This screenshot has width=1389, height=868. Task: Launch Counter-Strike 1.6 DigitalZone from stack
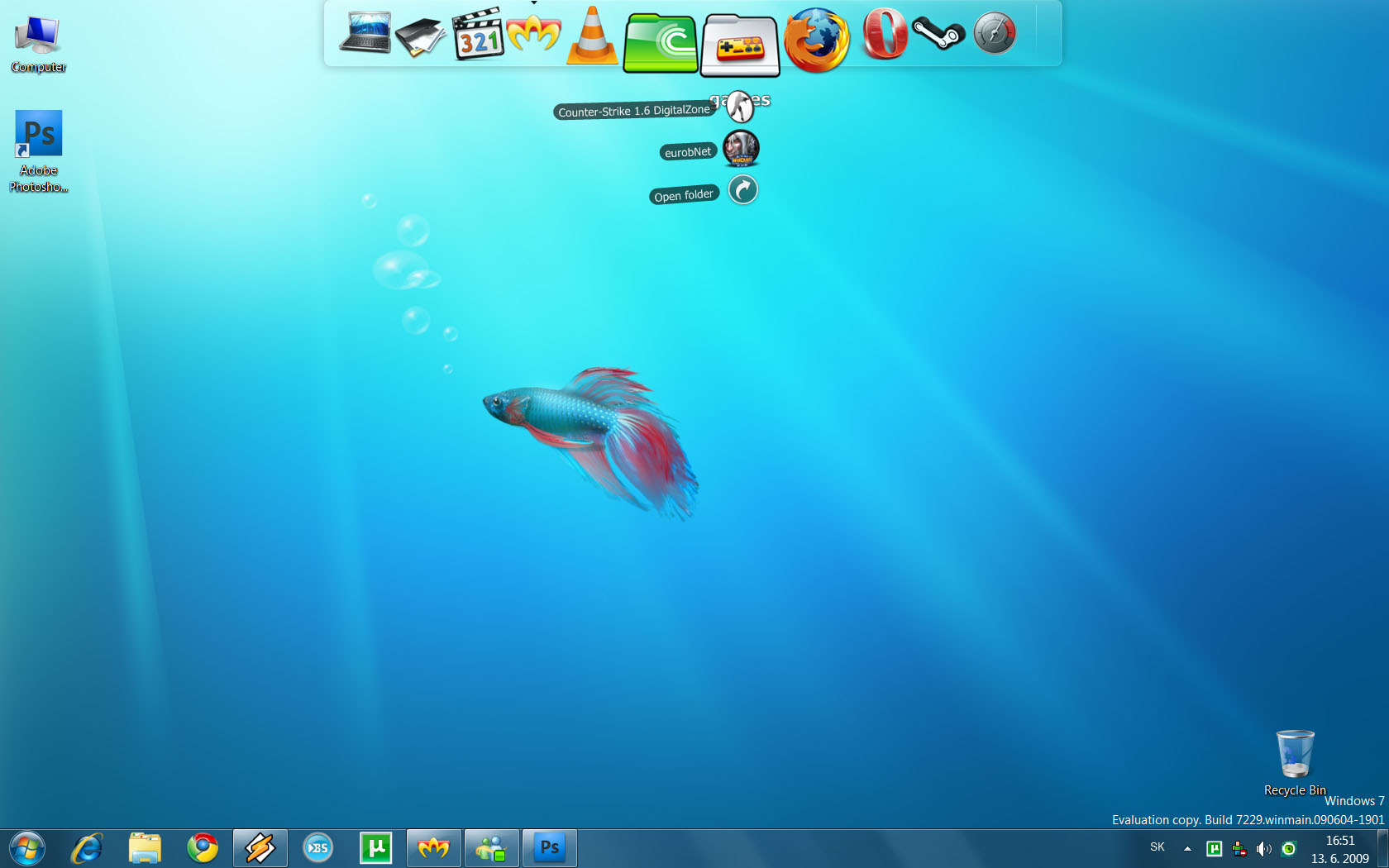coord(740,107)
